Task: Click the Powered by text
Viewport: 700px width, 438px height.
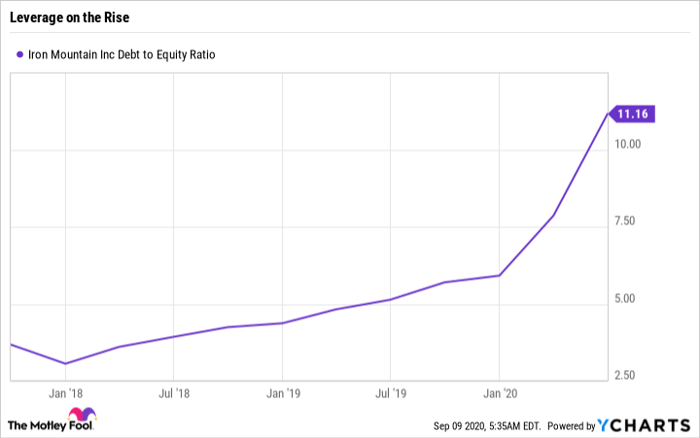Action: pyautogui.click(x=569, y=423)
